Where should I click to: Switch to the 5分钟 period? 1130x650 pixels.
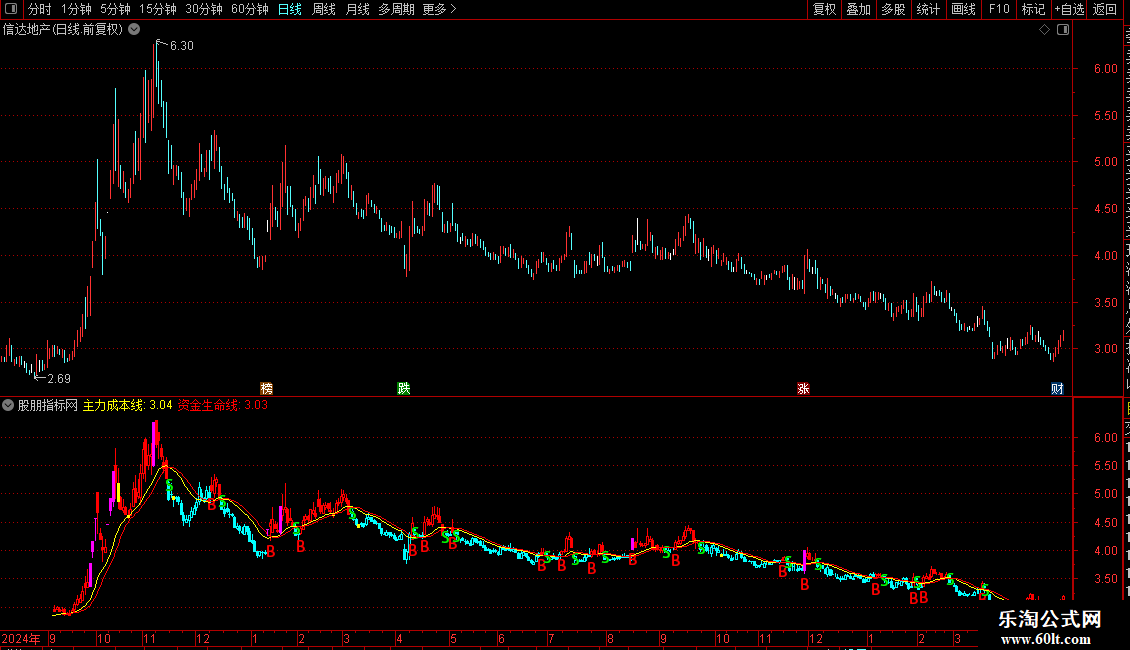tap(115, 9)
